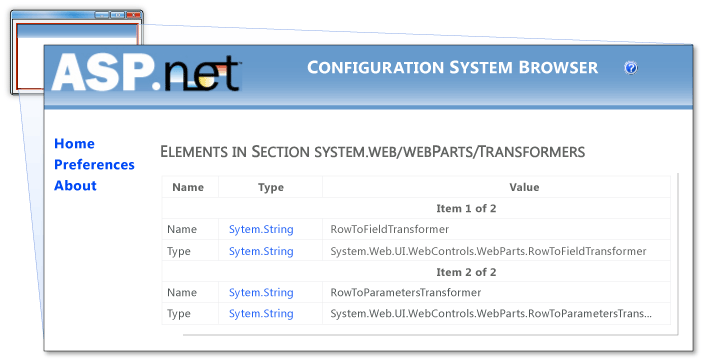Maximize the small thumbnail window
702x360 pixels.
(x=117, y=15)
